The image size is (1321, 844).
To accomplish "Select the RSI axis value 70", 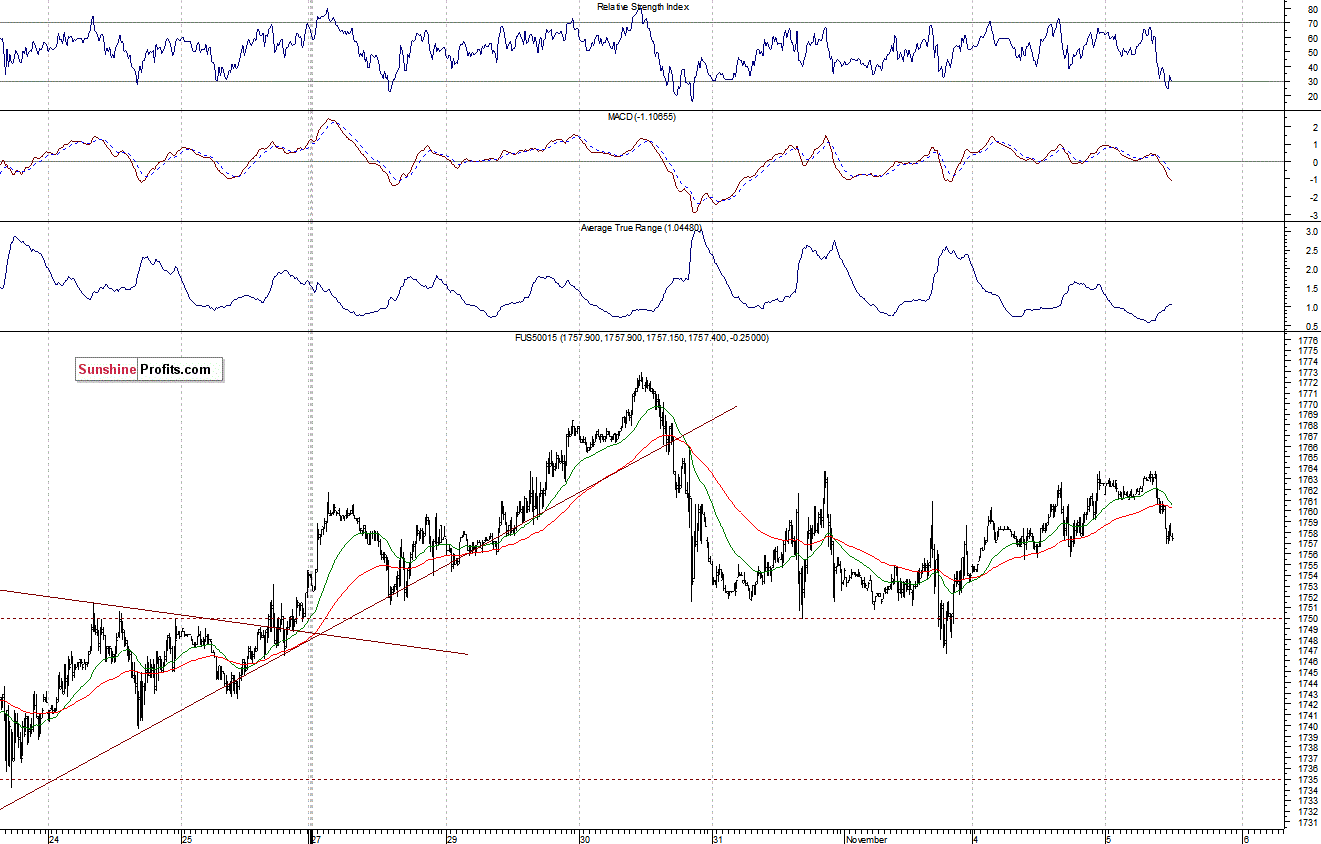I will [x=1312, y=24].
